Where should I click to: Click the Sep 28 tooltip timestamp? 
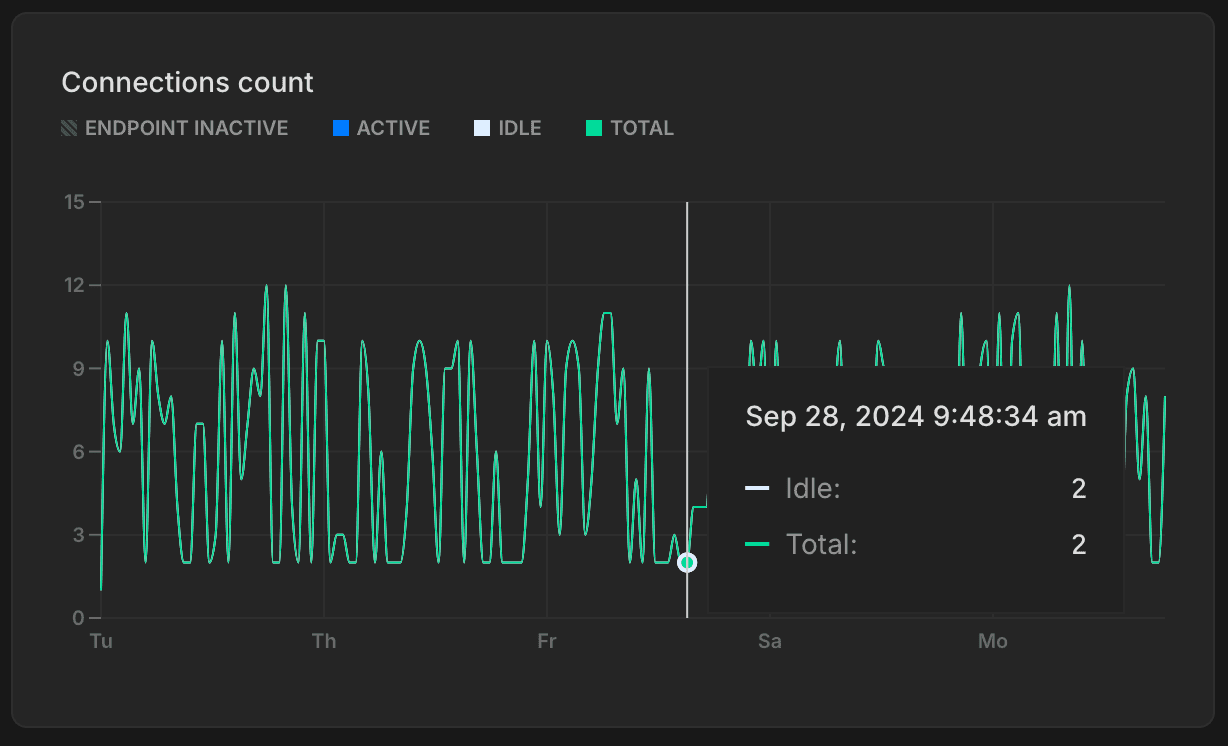915,416
